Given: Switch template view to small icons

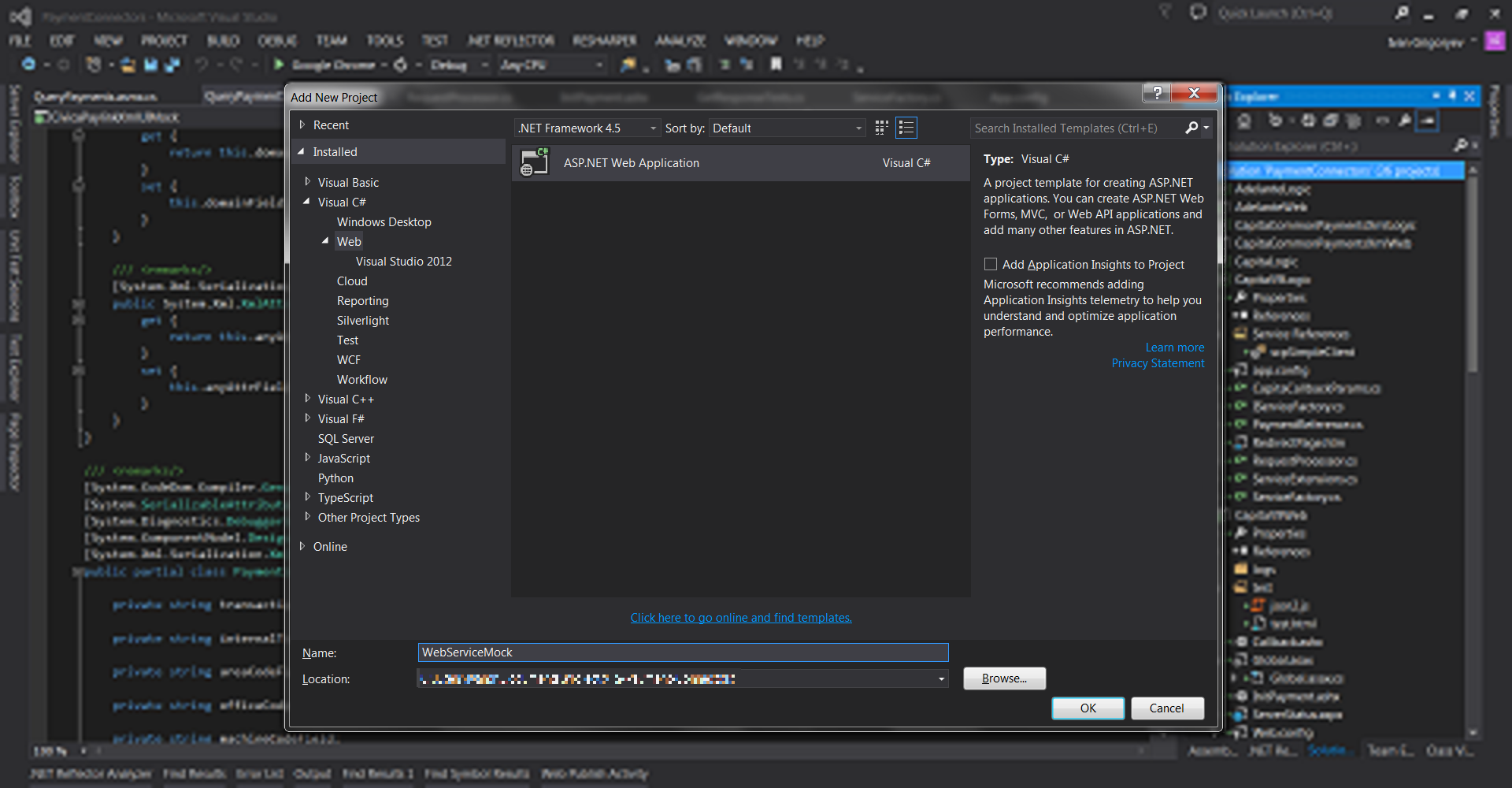Looking at the screenshot, I should 881,128.
